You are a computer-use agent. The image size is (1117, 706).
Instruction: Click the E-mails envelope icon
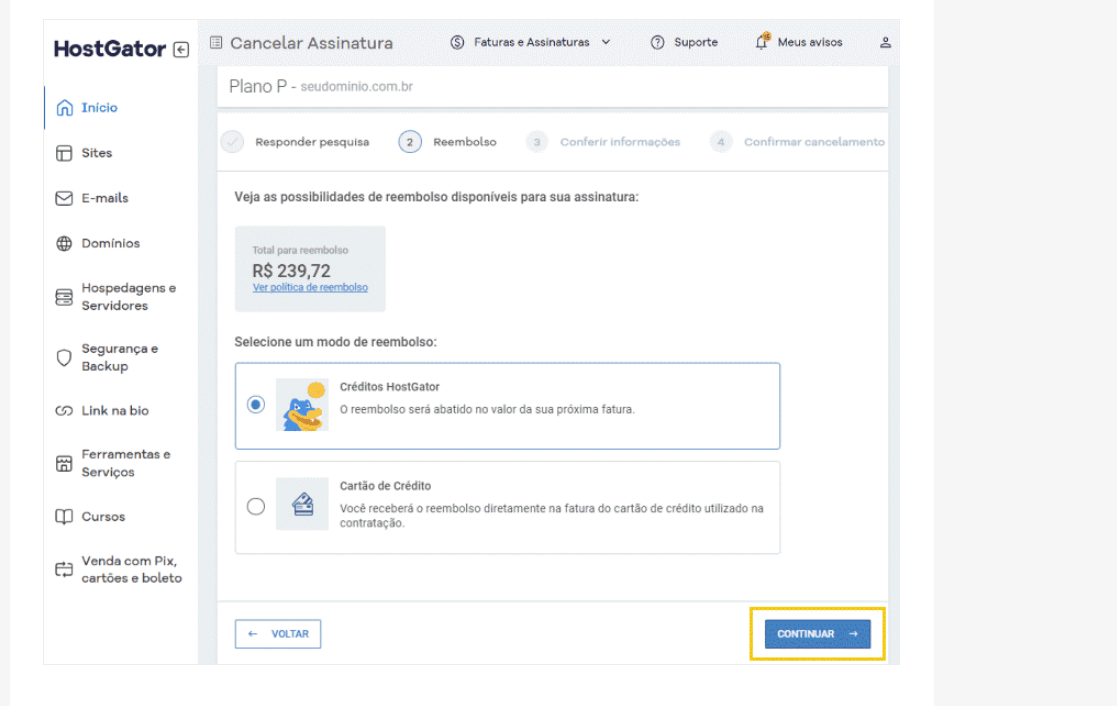[64, 198]
